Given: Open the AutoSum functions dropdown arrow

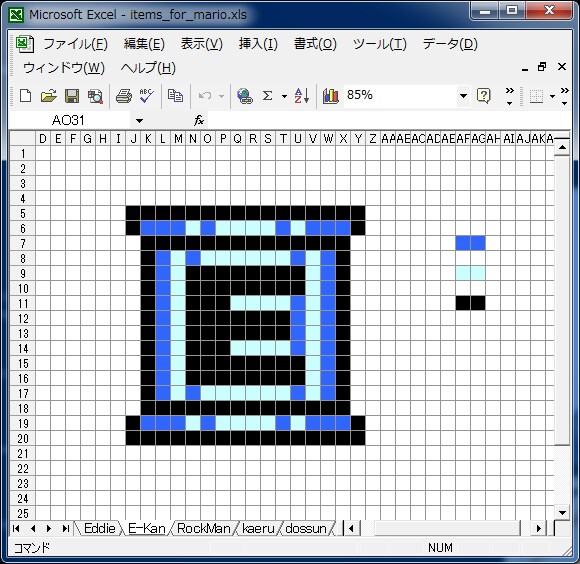Looking at the screenshot, I should coord(284,97).
